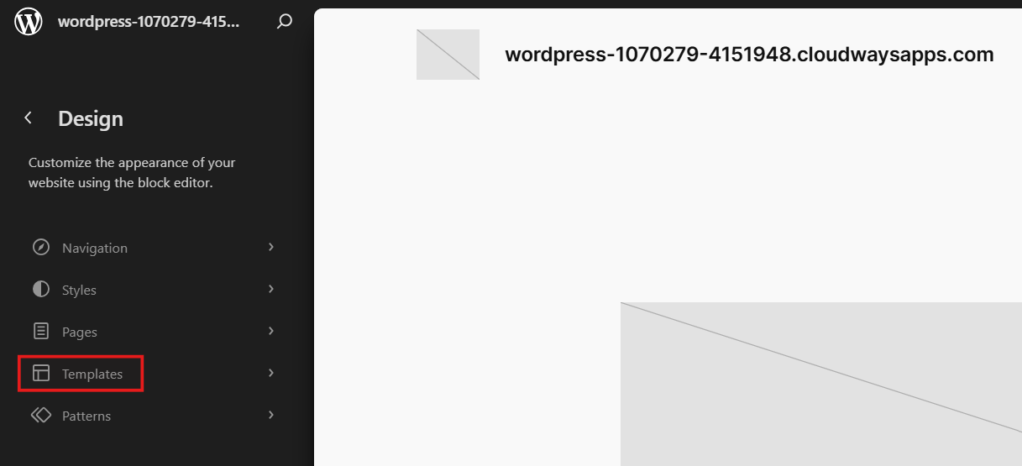The height and width of the screenshot is (466, 1022).
Task: Click the site title in preview header
Action: 749,55
